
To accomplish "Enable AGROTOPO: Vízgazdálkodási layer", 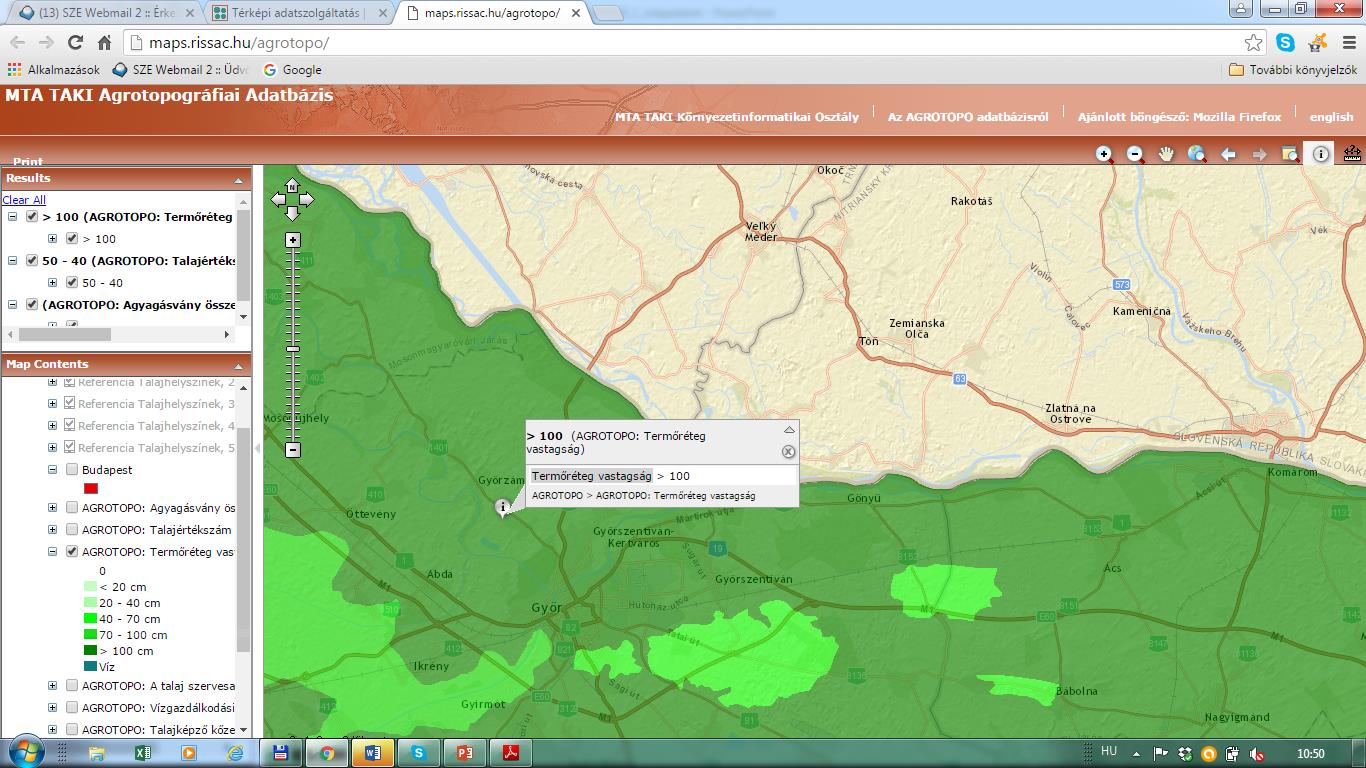I will (x=72, y=707).
